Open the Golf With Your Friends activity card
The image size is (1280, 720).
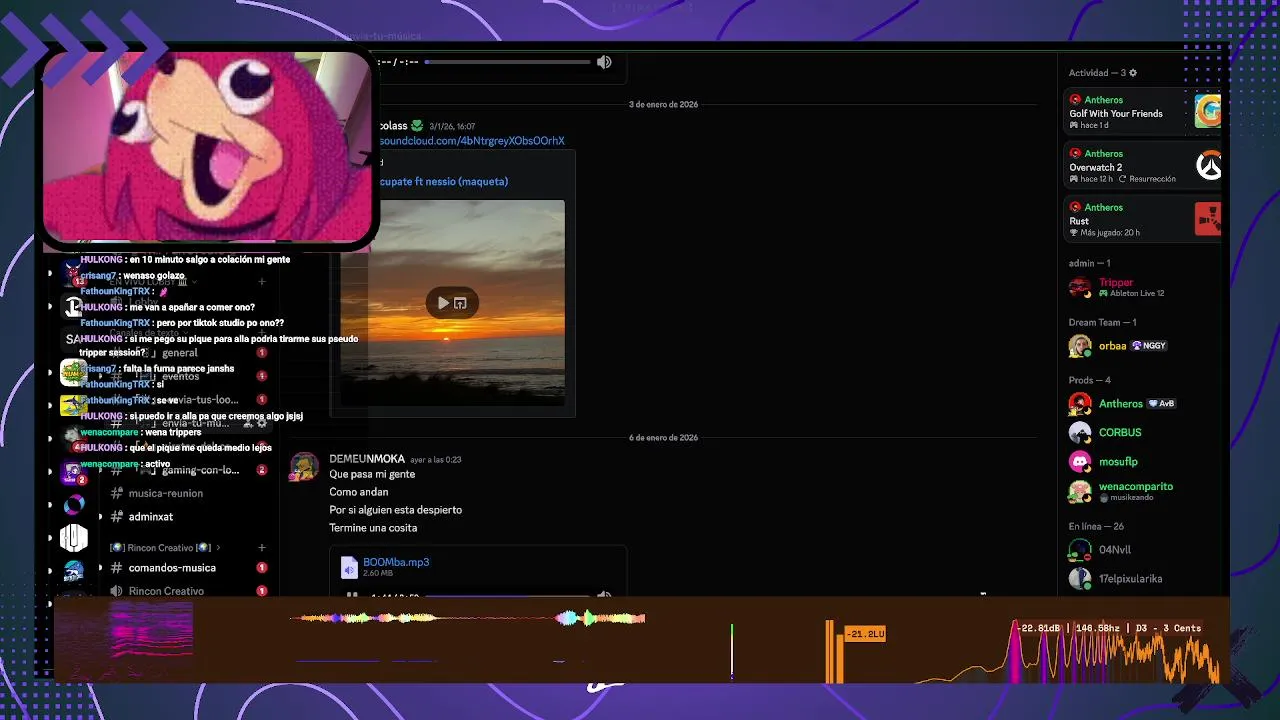(x=1144, y=112)
